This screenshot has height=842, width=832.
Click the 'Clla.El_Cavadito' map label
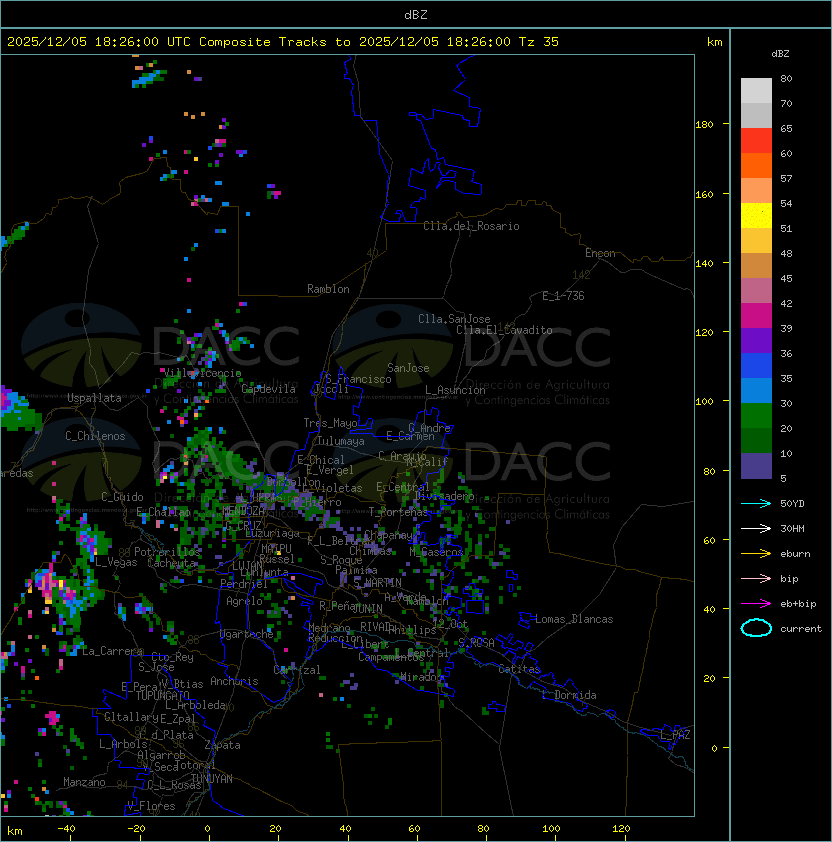pyautogui.click(x=504, y=330)
